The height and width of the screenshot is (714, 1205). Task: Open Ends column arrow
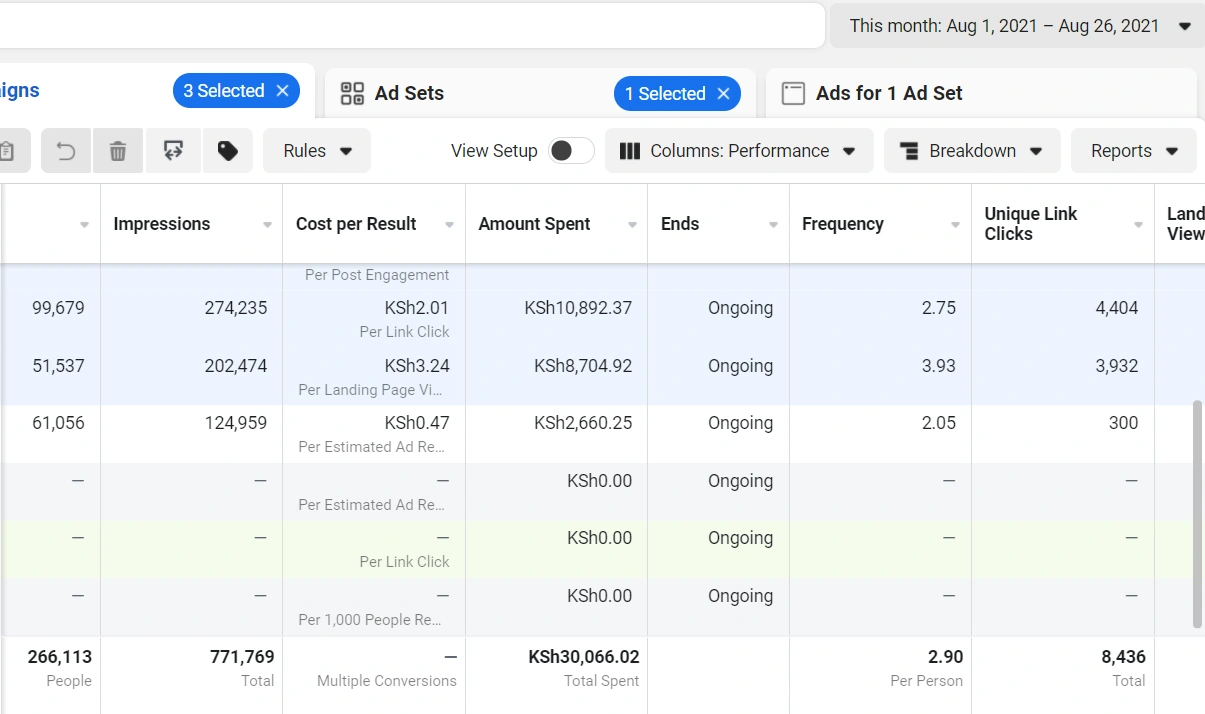773,225
